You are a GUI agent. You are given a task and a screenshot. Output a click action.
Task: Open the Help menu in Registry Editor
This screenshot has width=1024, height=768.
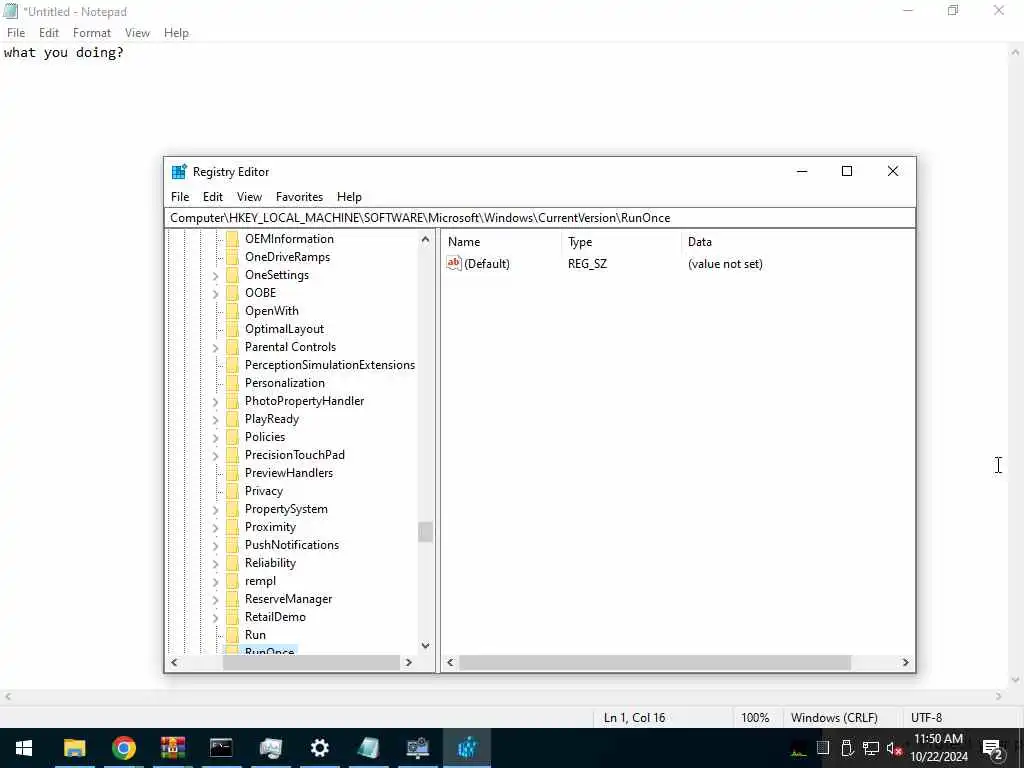coord(349,197)
